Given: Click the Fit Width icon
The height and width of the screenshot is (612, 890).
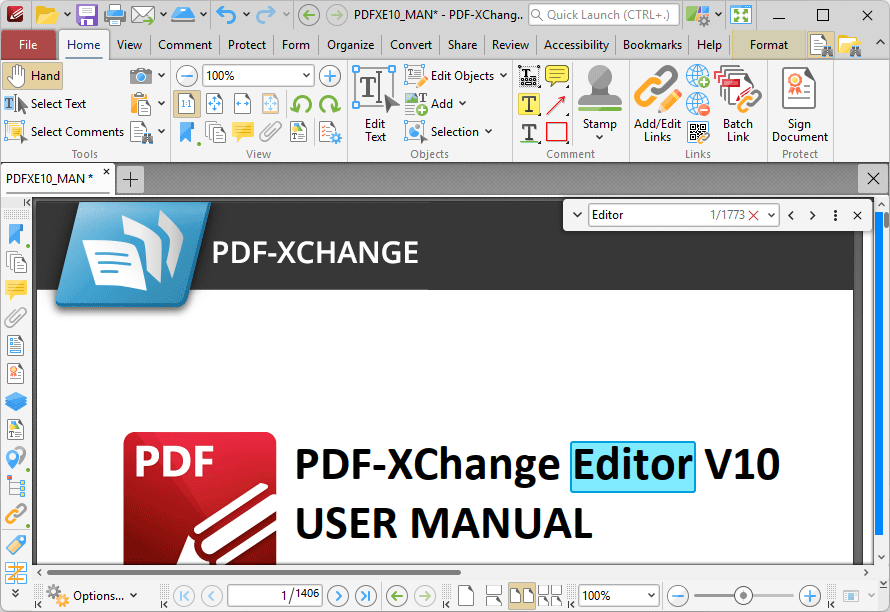Looking at the screenshot, I should click(242, 104).
